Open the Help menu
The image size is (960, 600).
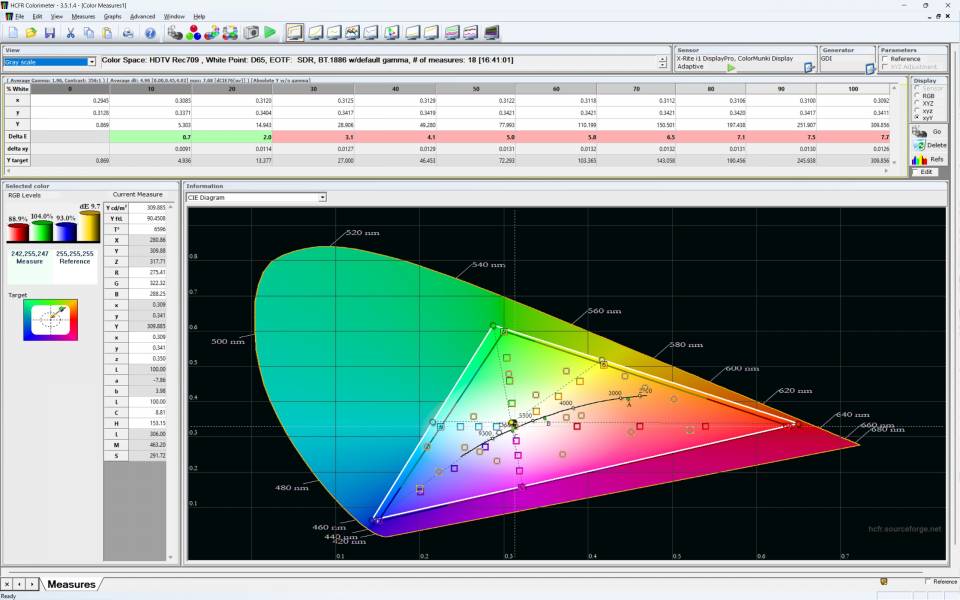click(199, 17)
